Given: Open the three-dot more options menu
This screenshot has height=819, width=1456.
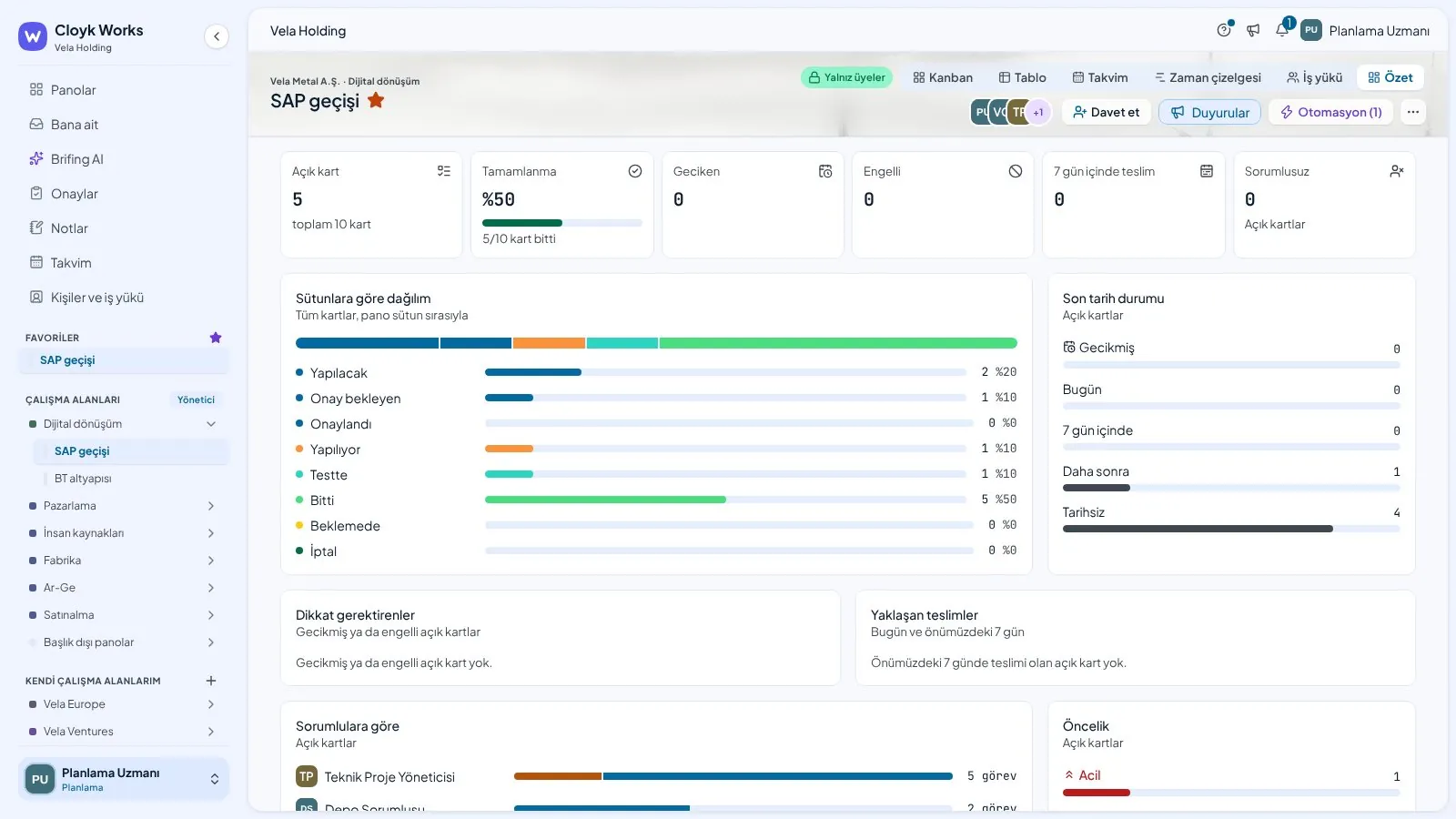Looking at the screenshot, I should pos(1412,112).
